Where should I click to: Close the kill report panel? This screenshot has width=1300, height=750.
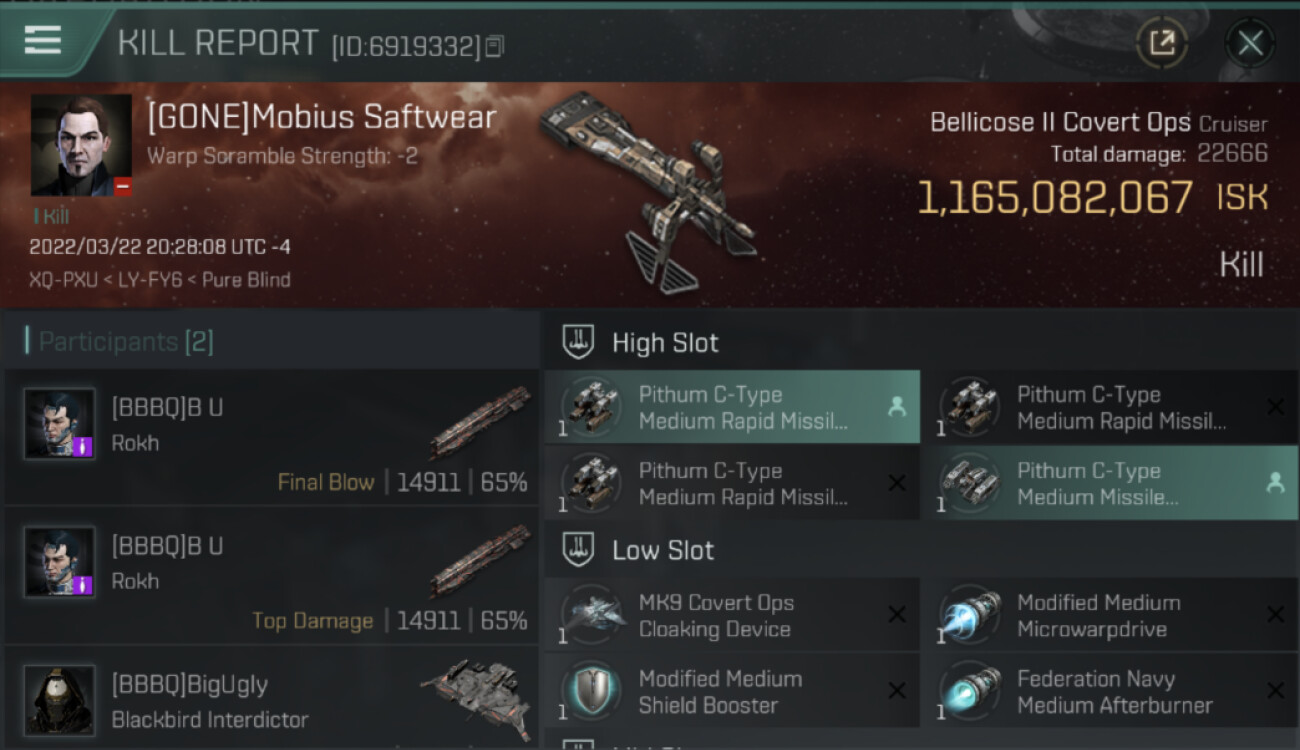(1250, 43)
